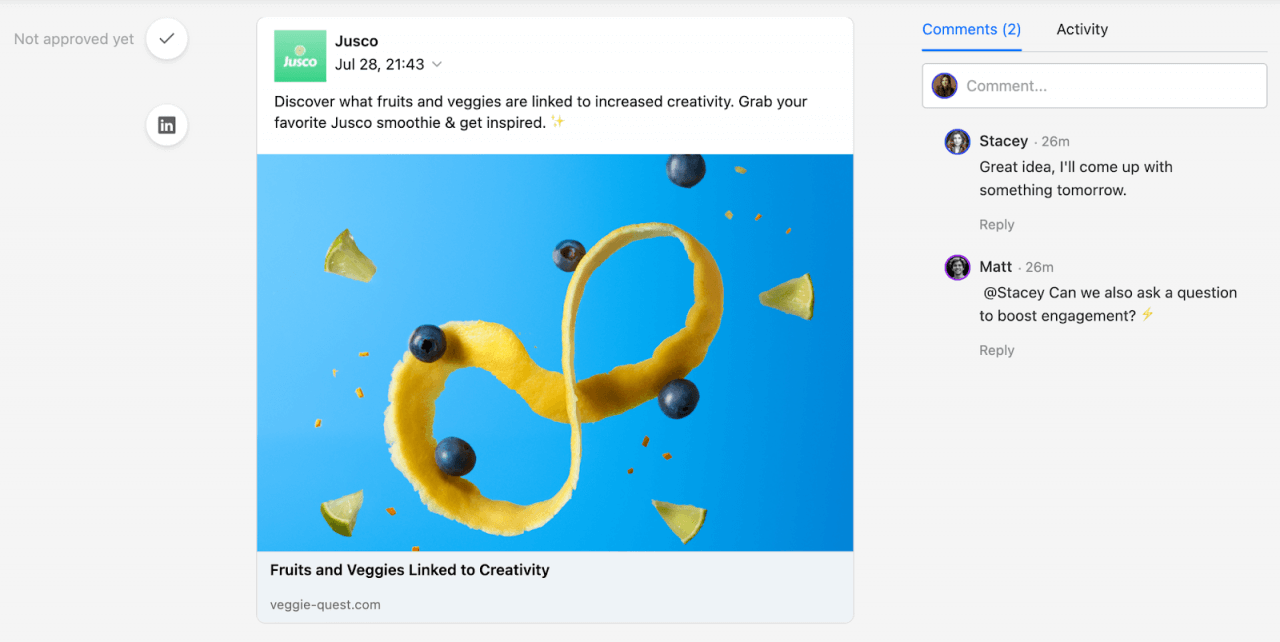Click the user avatar beside Comment field
1280x642 pixels.
point(945,86)
